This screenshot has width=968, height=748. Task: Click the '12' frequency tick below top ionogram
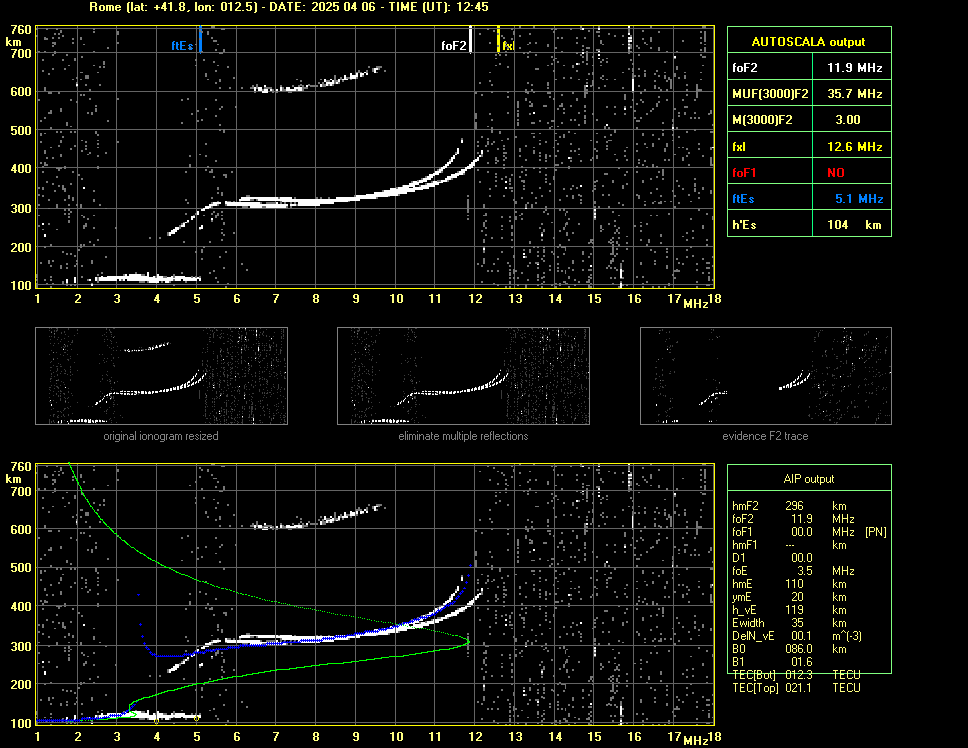475,299
